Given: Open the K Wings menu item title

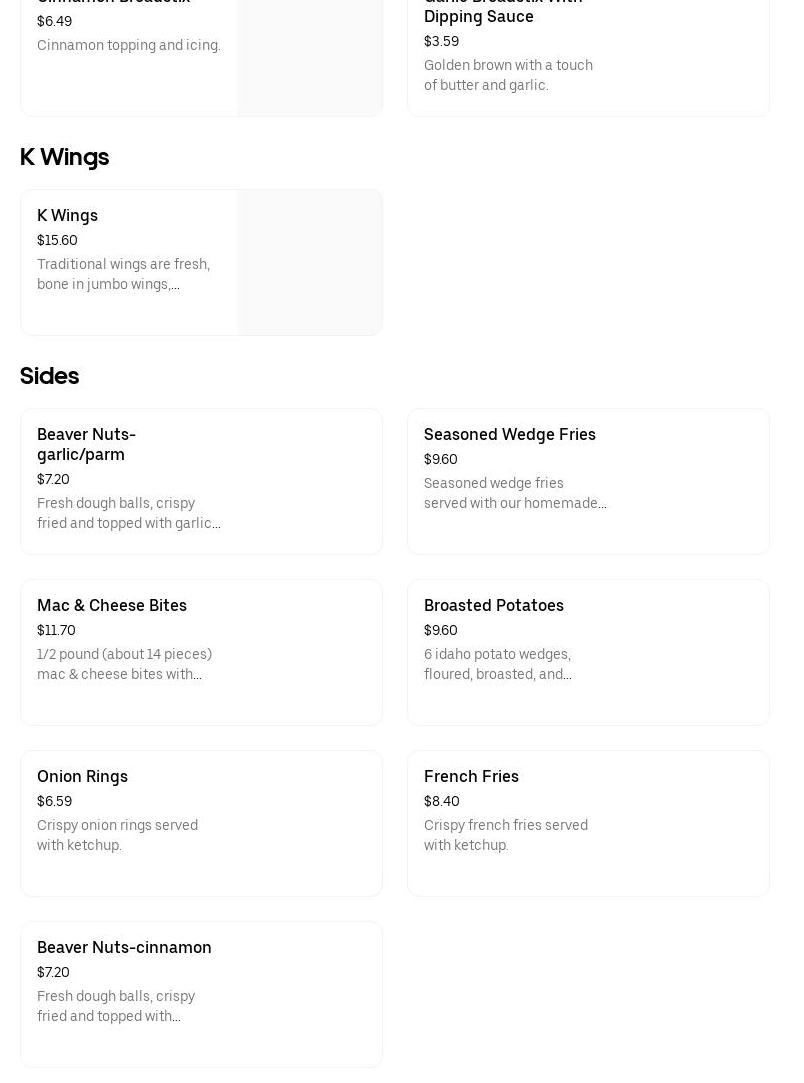Looking at the screenshot, I should pos(67,215).
